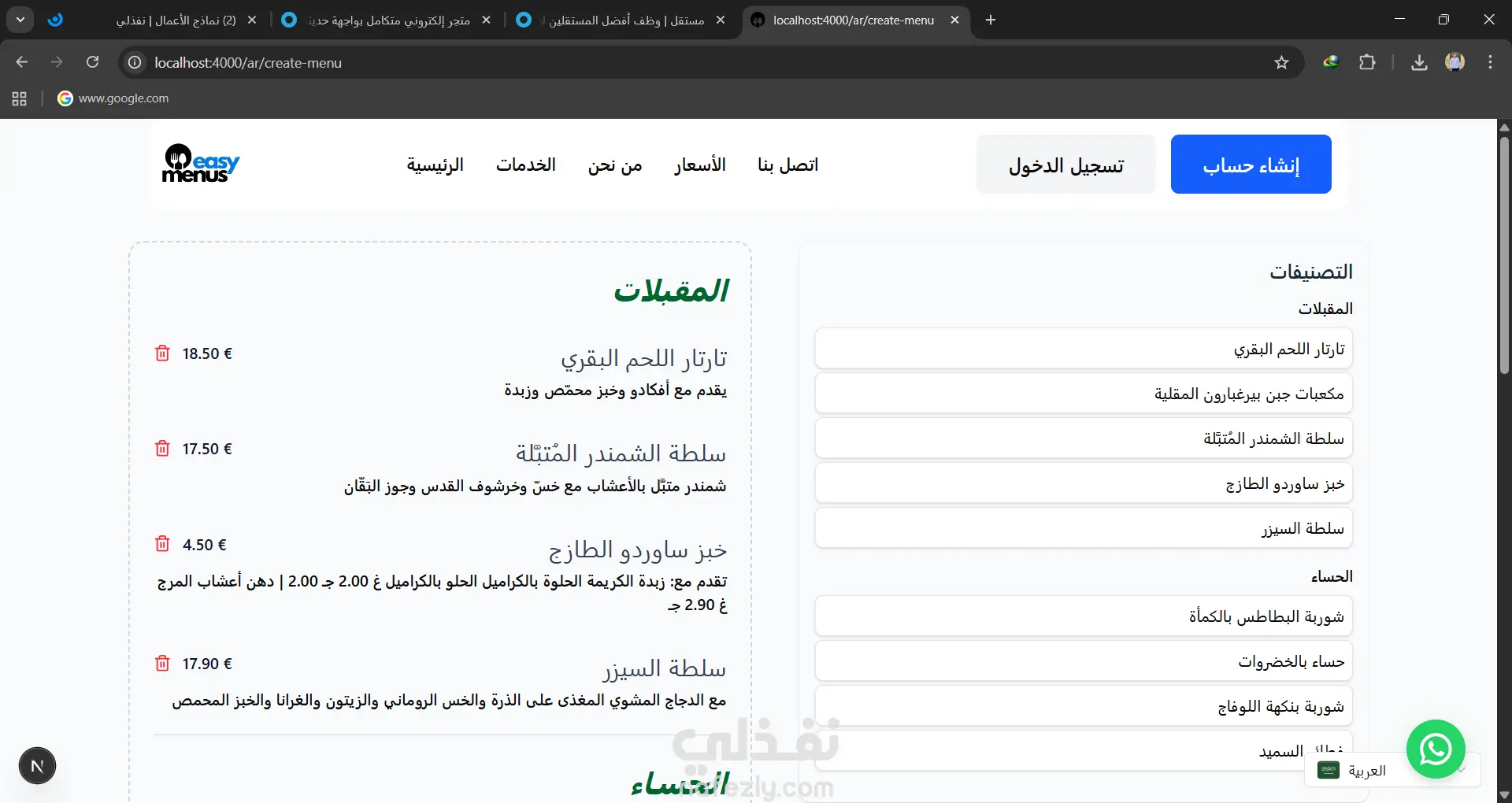Select خبز ساوردو الطازج in the categories list

pos(1084,483)
